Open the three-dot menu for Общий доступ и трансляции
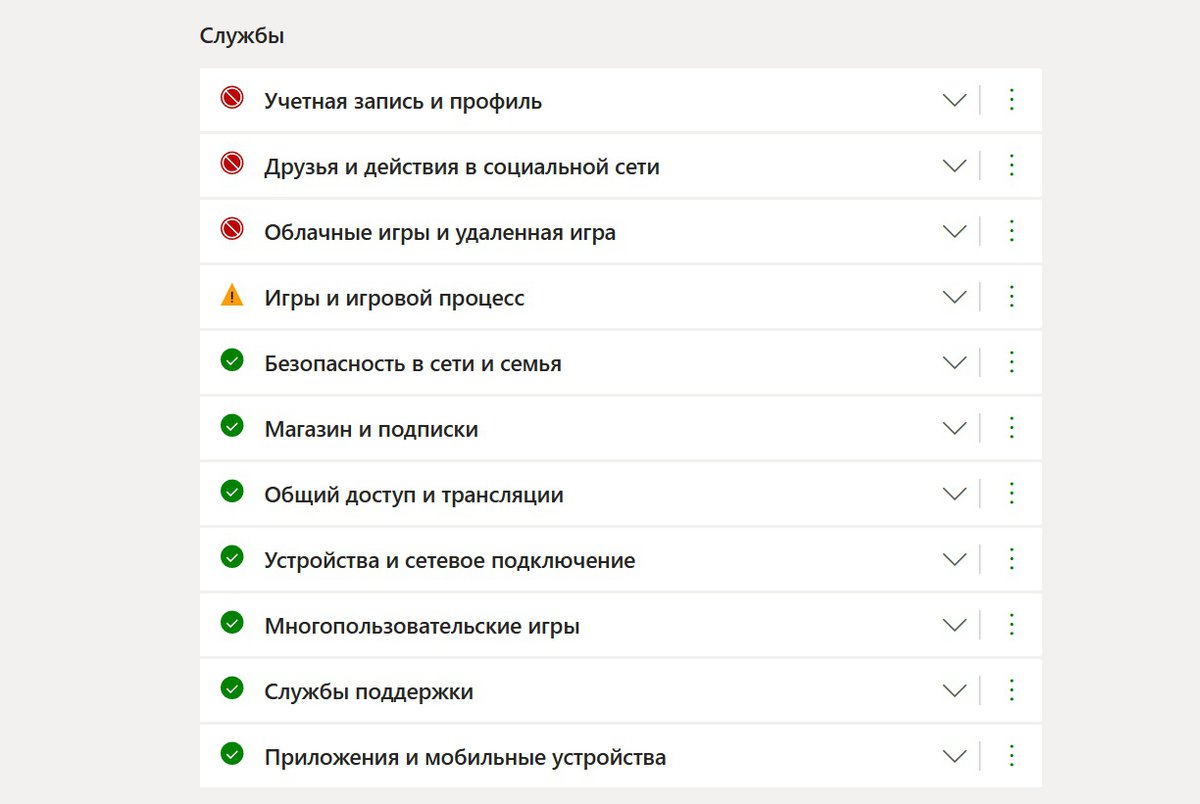The width and height of the screenshot is (1200, 804). coord(1011,494)
